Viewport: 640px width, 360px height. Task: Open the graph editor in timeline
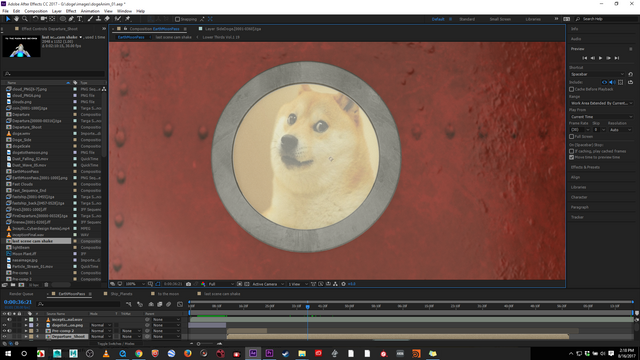[x=180, y=304]
